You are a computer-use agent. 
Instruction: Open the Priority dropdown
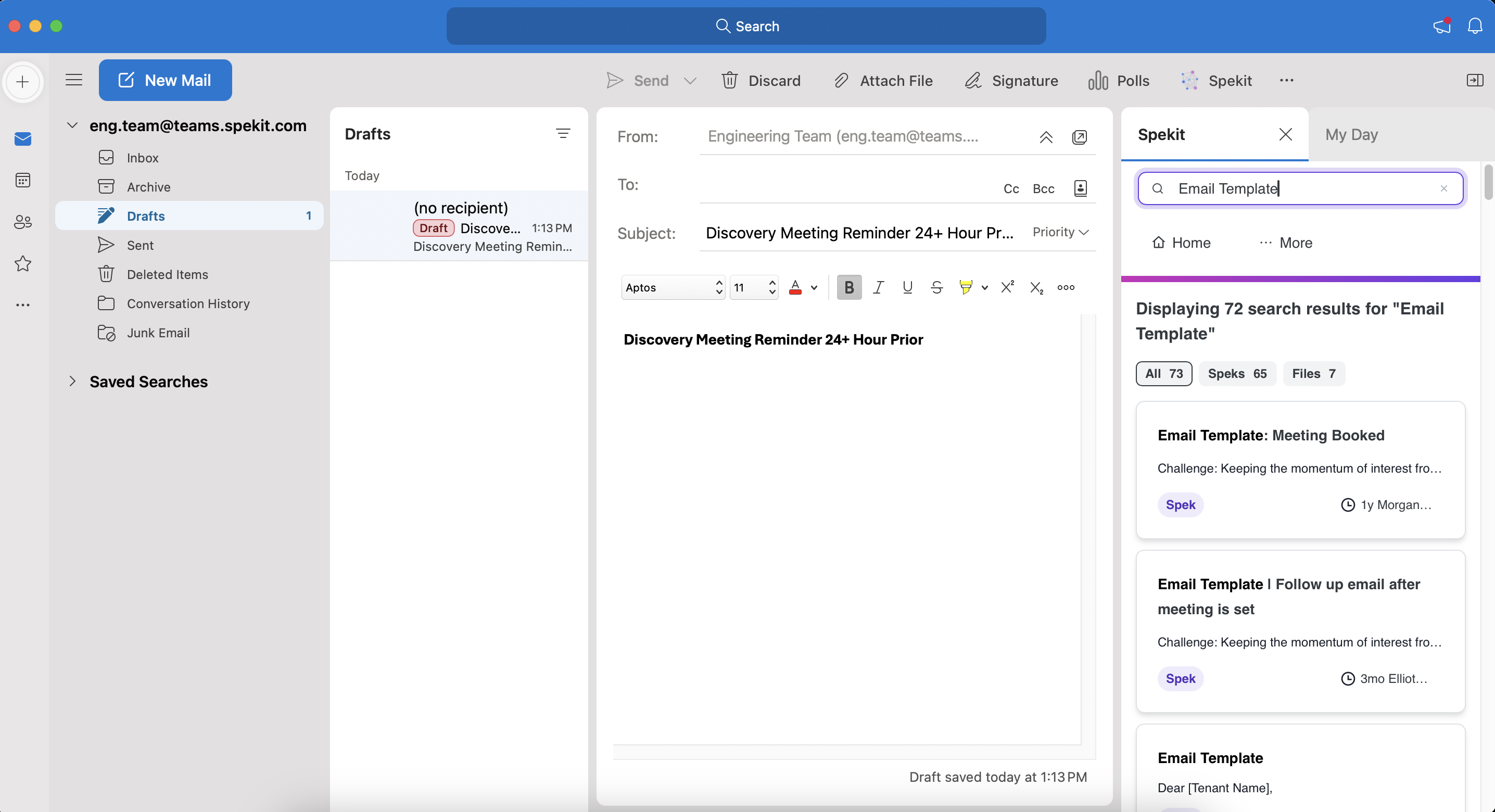1060,232
